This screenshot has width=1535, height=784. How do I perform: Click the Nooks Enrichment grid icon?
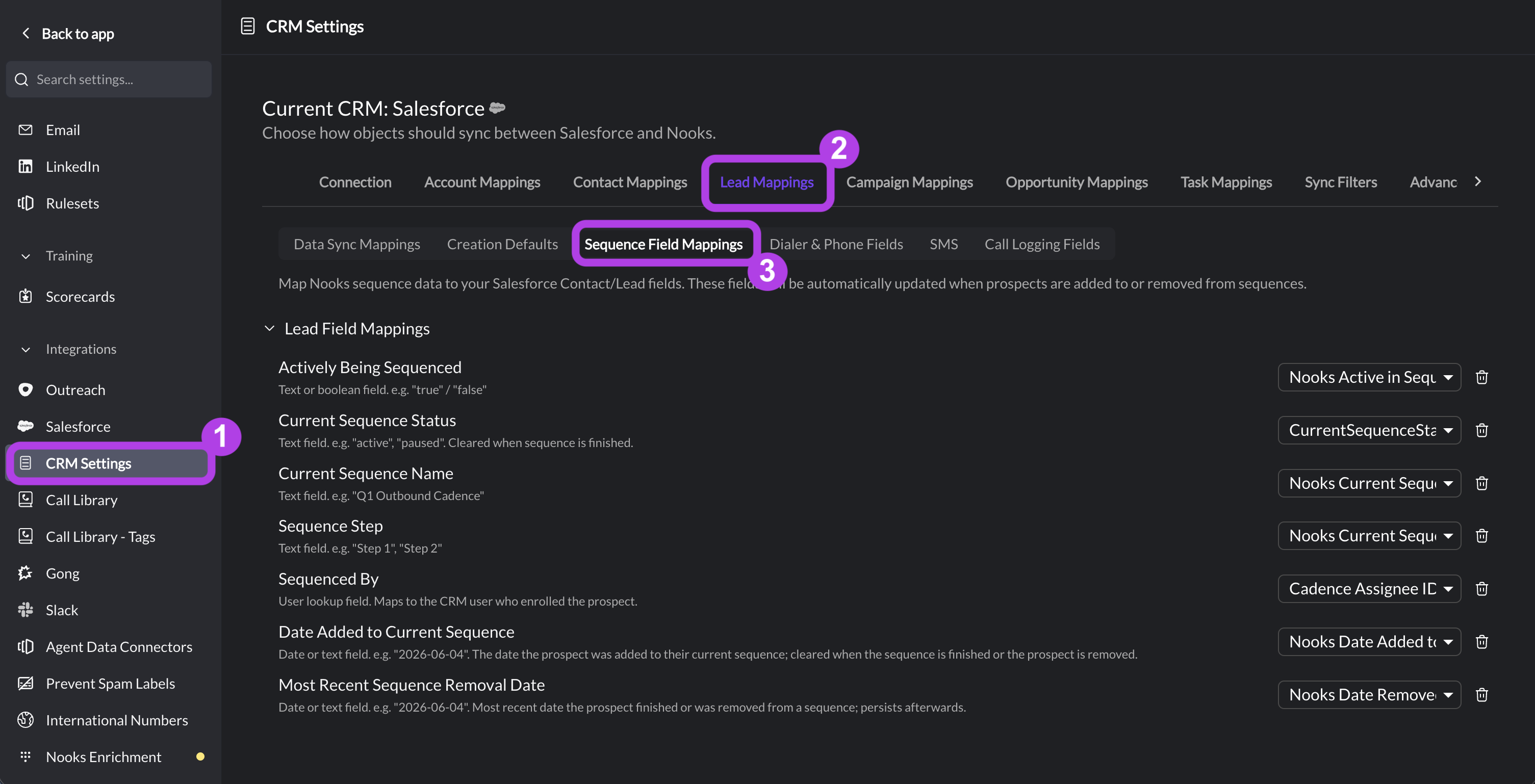click(25, 756)
